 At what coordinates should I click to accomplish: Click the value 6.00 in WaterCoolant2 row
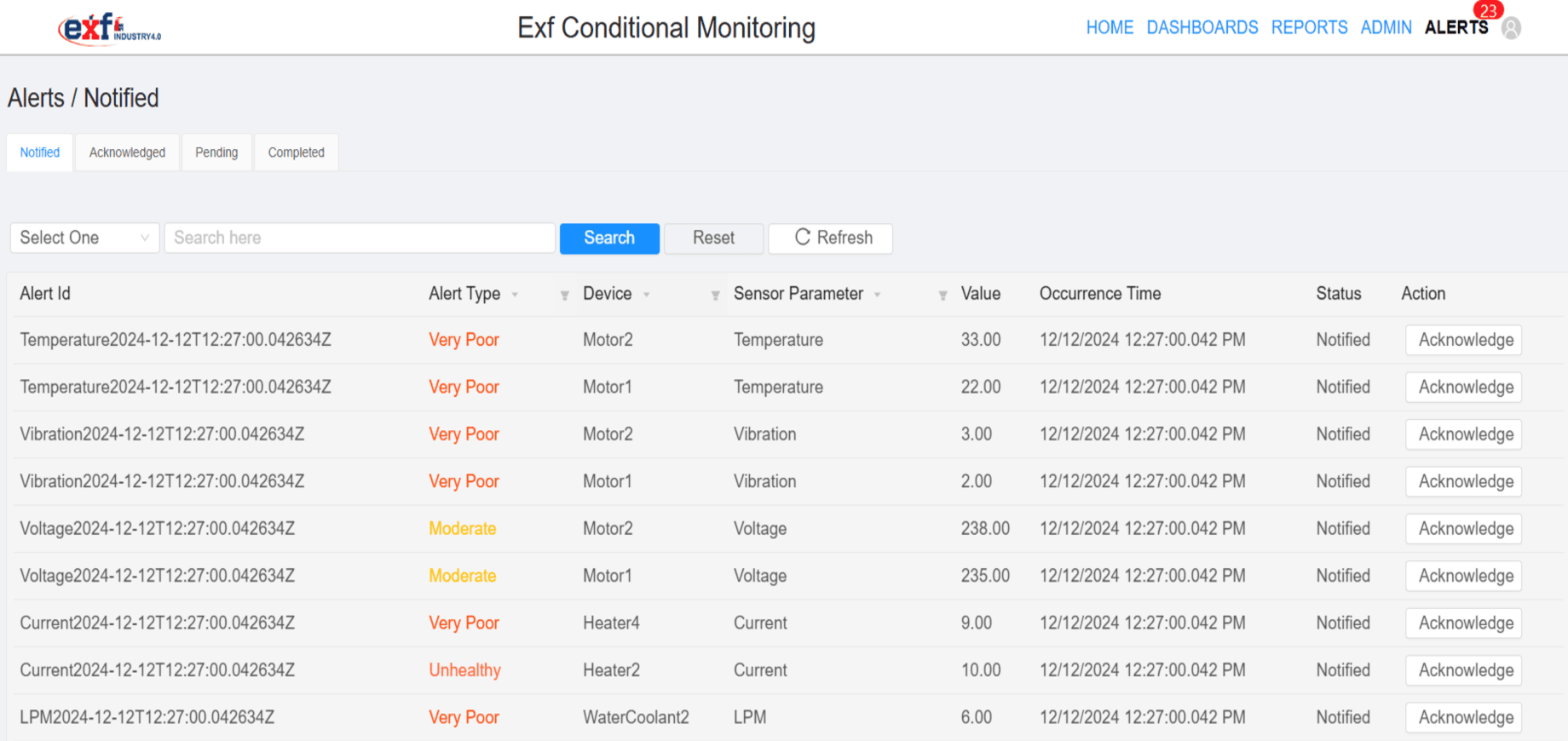click(x=977, y=717)
